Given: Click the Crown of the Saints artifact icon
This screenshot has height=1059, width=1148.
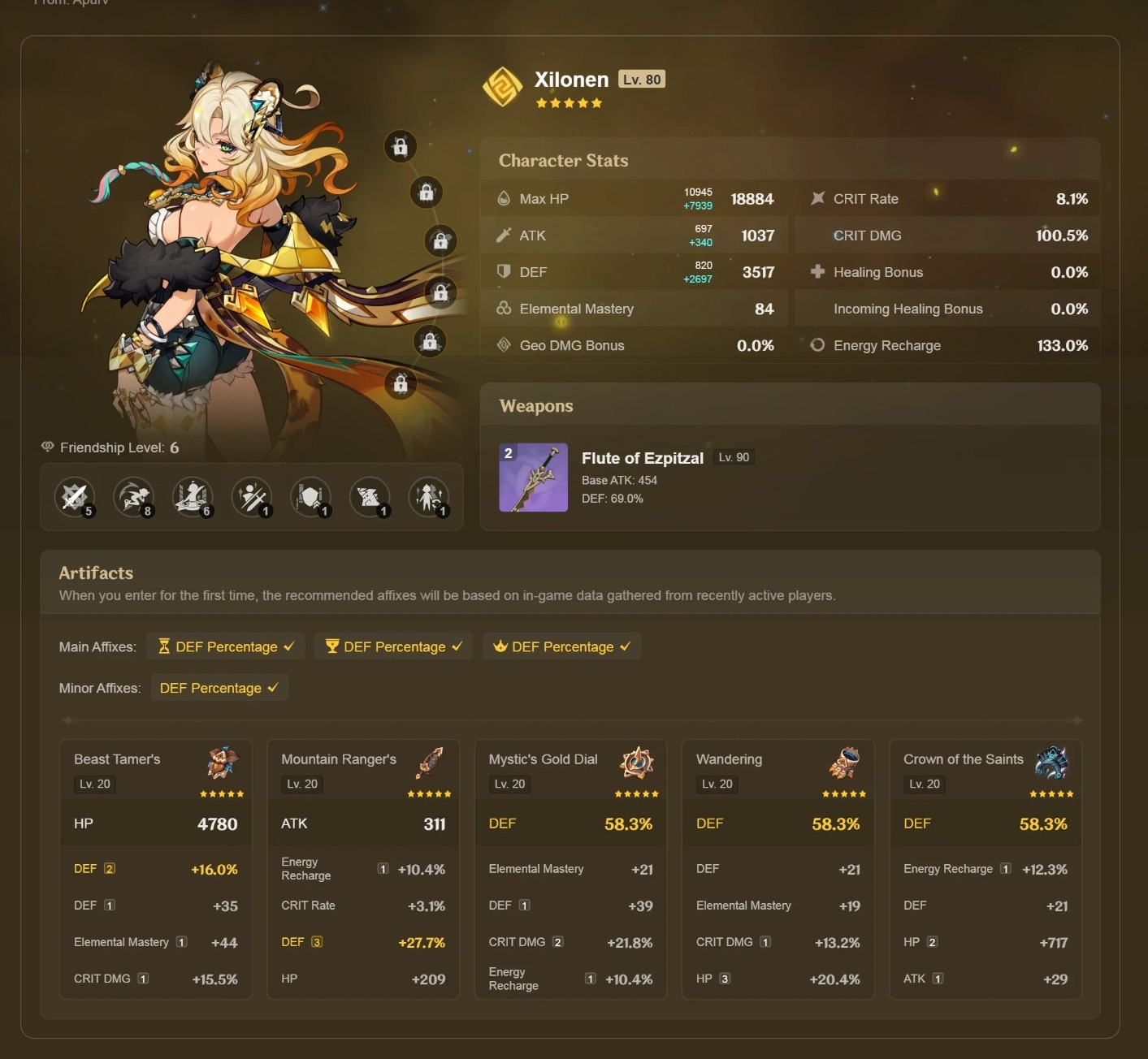Looking at the screenshot, I should (1052, 763).
